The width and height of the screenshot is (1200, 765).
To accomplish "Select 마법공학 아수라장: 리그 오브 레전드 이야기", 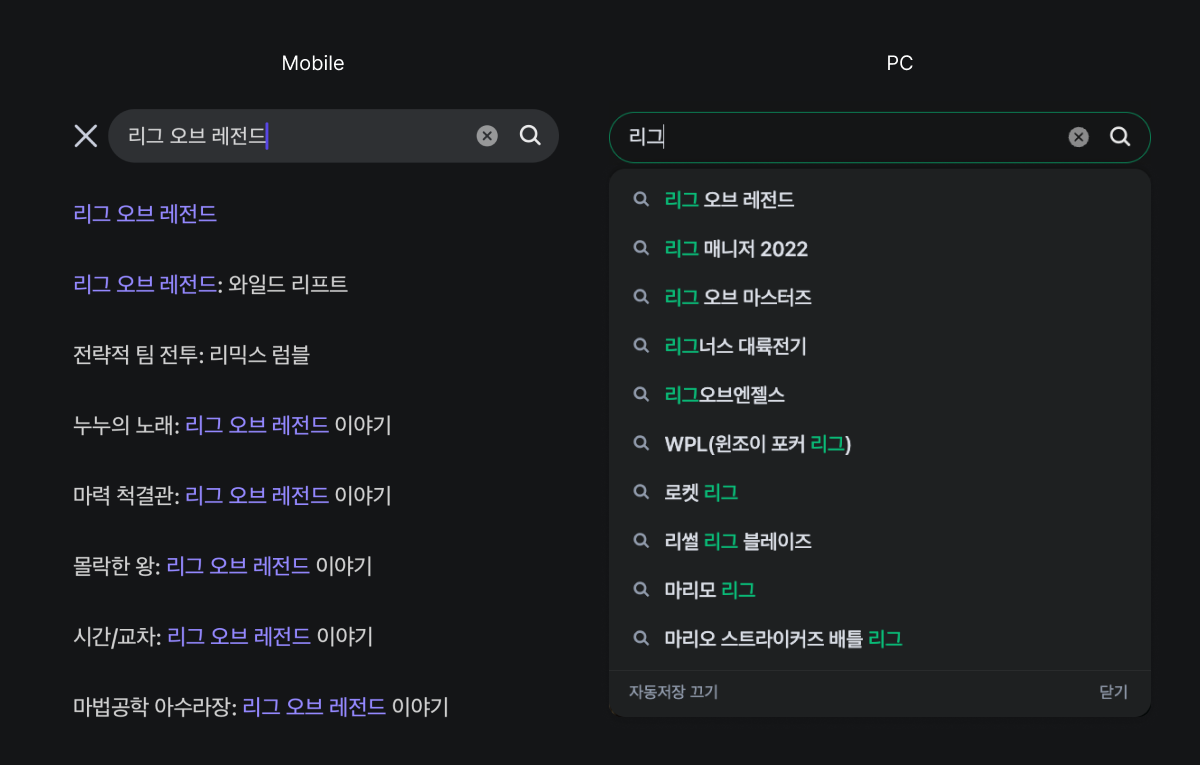I will click(x=261, y=707).
